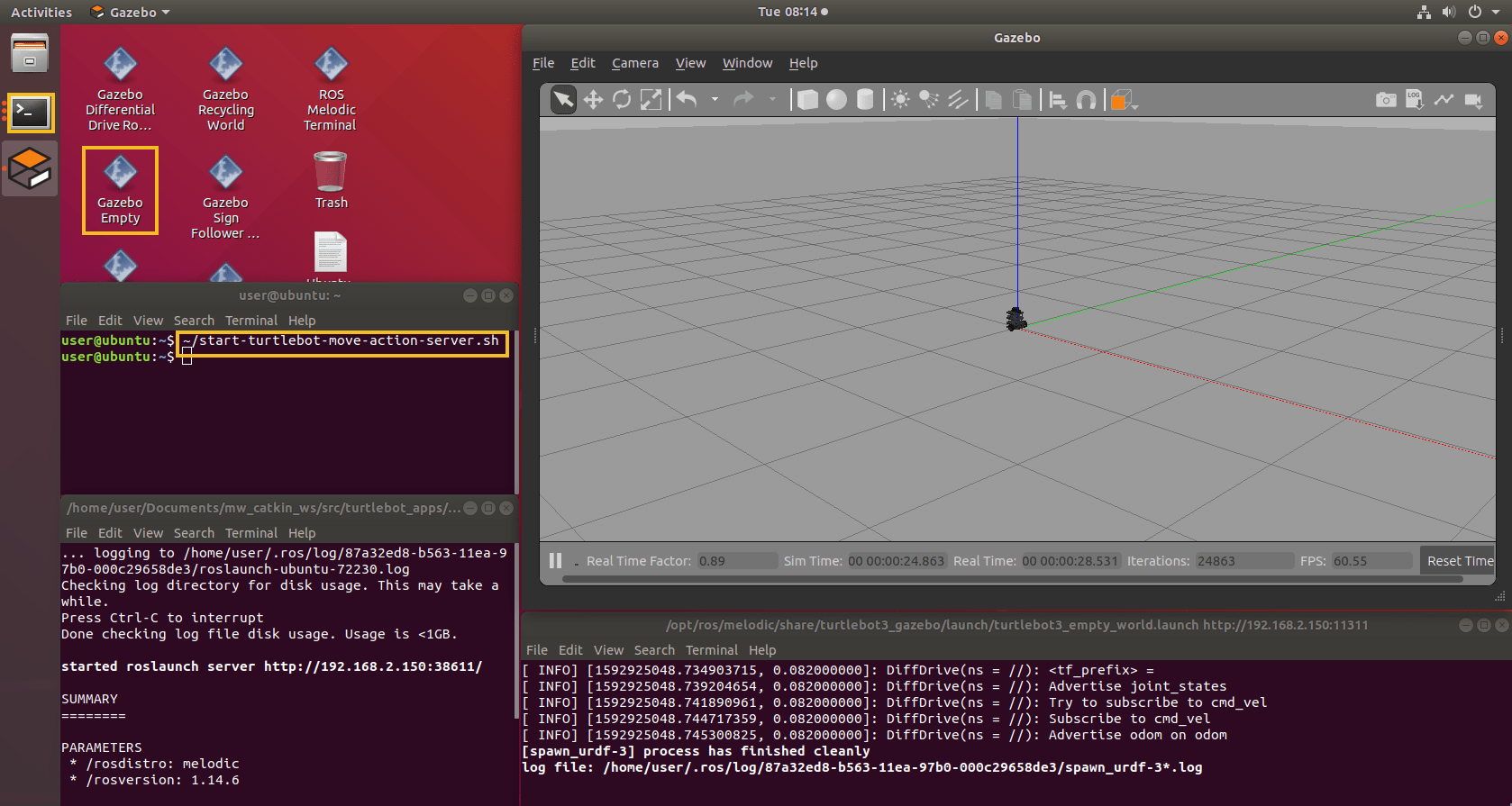Open Edit menu in turtlebot3_empty_world terminal
The height and width of the screenshot is (806, 1512).
click(x=570, y=650)
